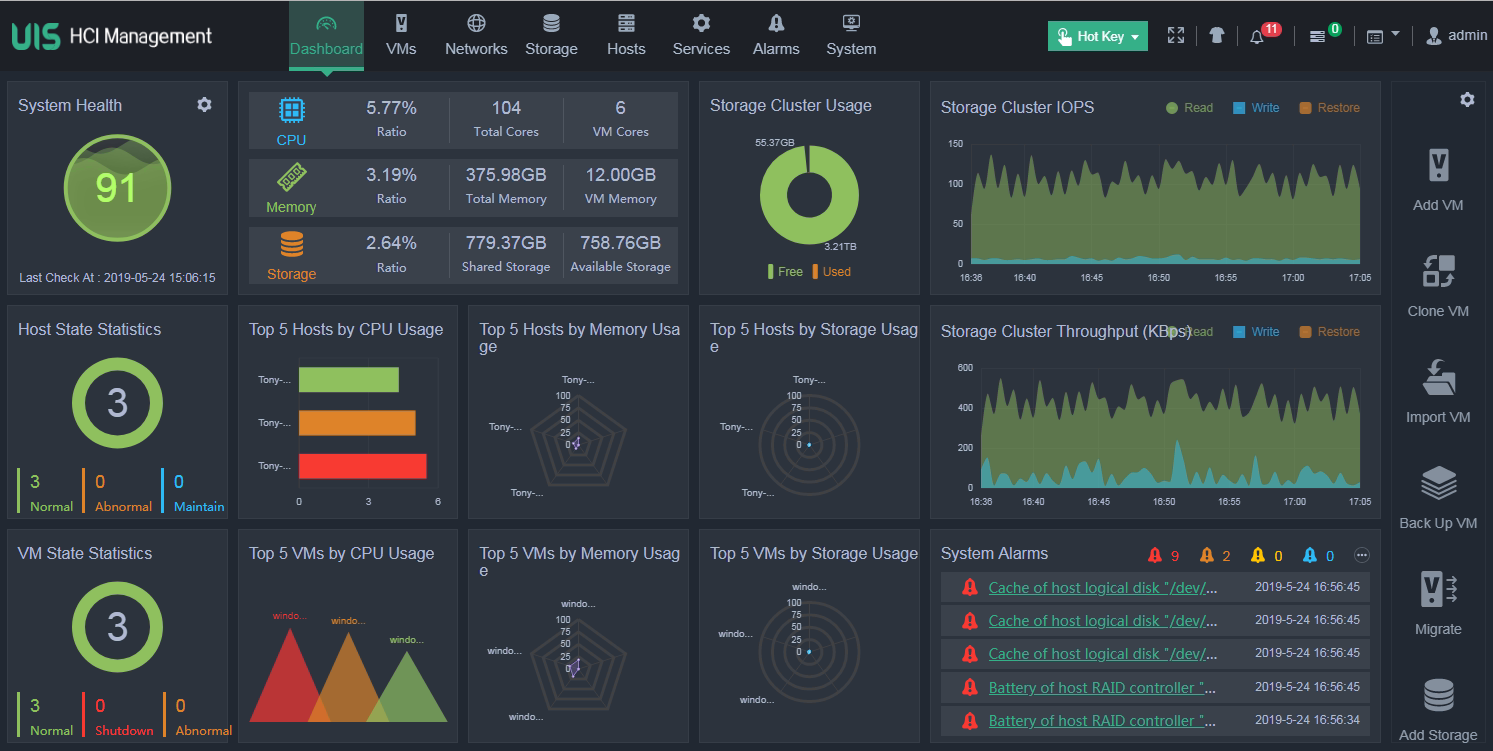This screenshot has width=1493, height=751.
Task: Open the Import VM tool
Action: (x=1438, y=378)
